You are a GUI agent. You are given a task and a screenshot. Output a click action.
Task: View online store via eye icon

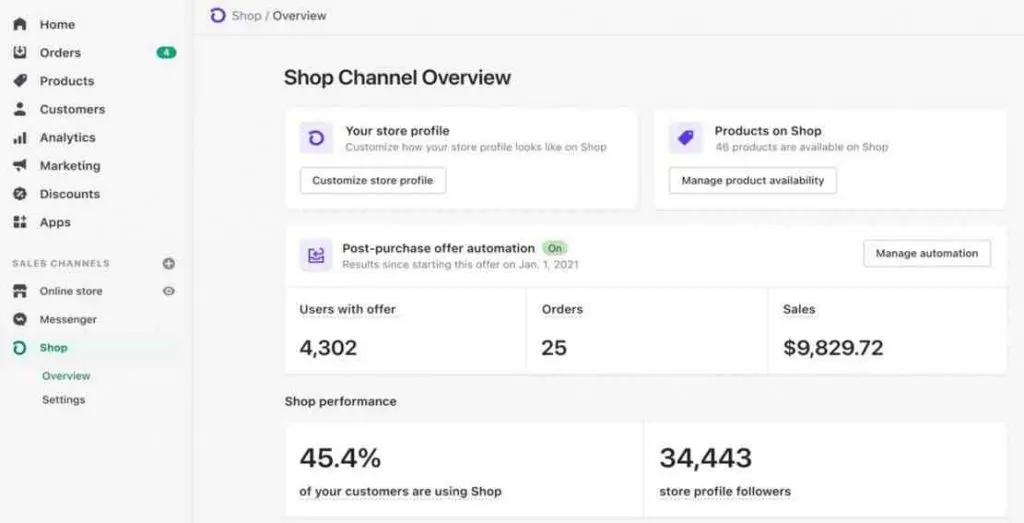(168, 291)
